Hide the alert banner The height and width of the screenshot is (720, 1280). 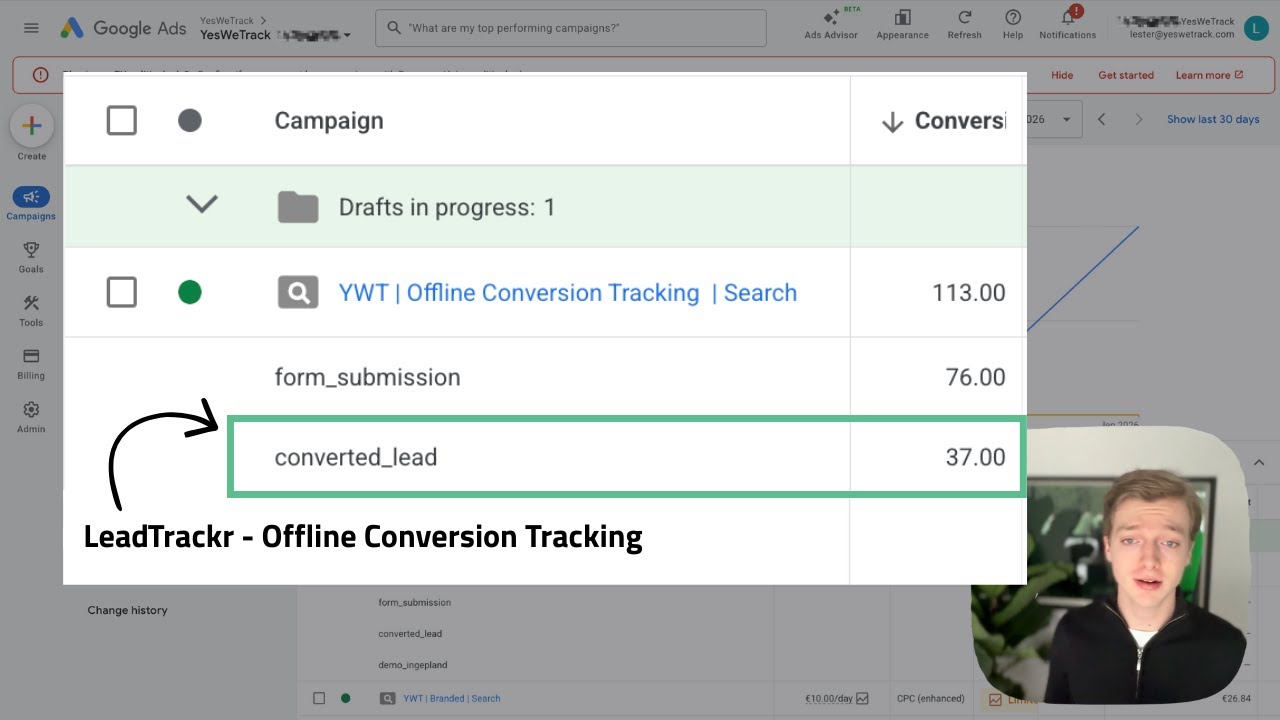[1062, 75]
